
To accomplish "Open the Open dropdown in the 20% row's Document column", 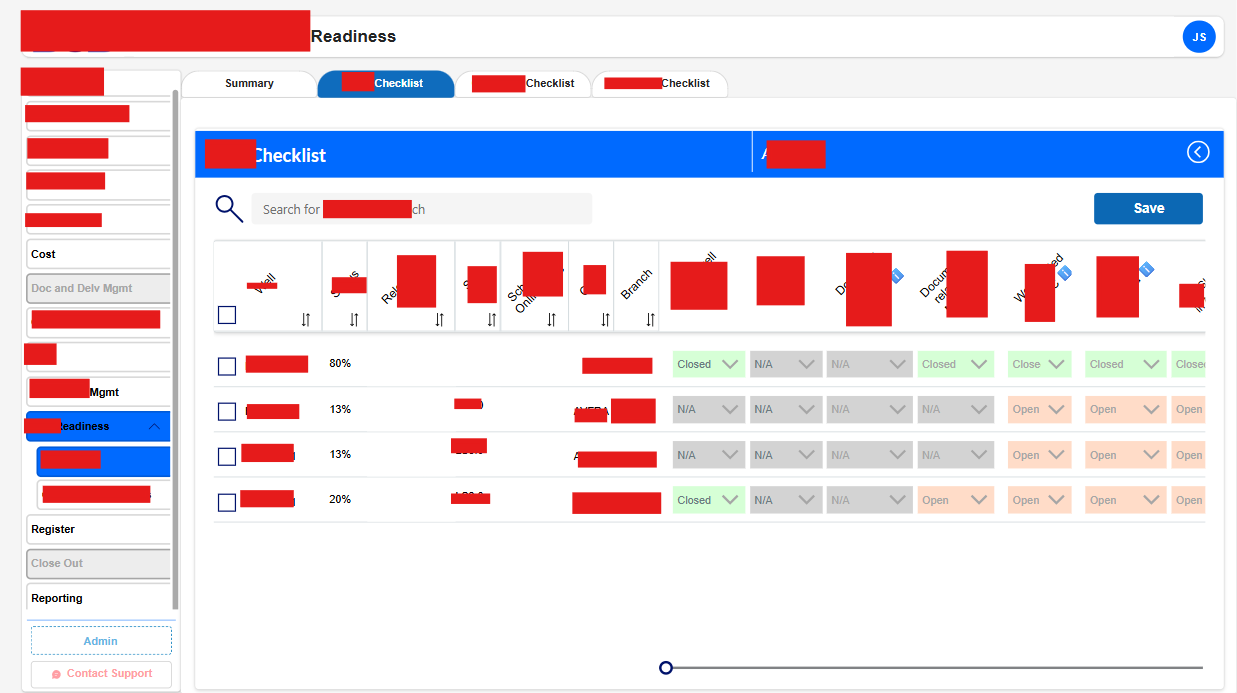I will pos(955,500).
